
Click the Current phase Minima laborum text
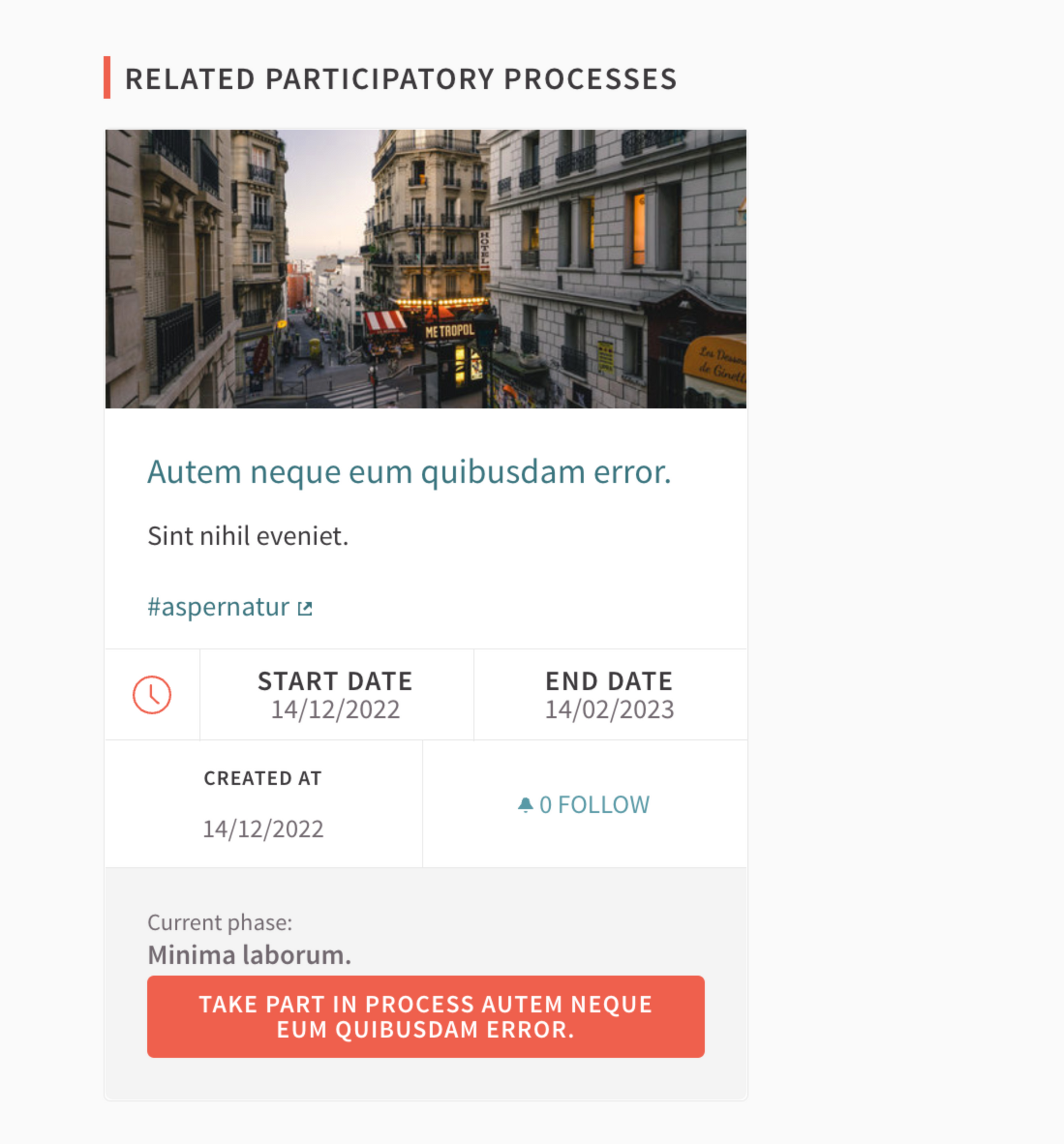250,955
